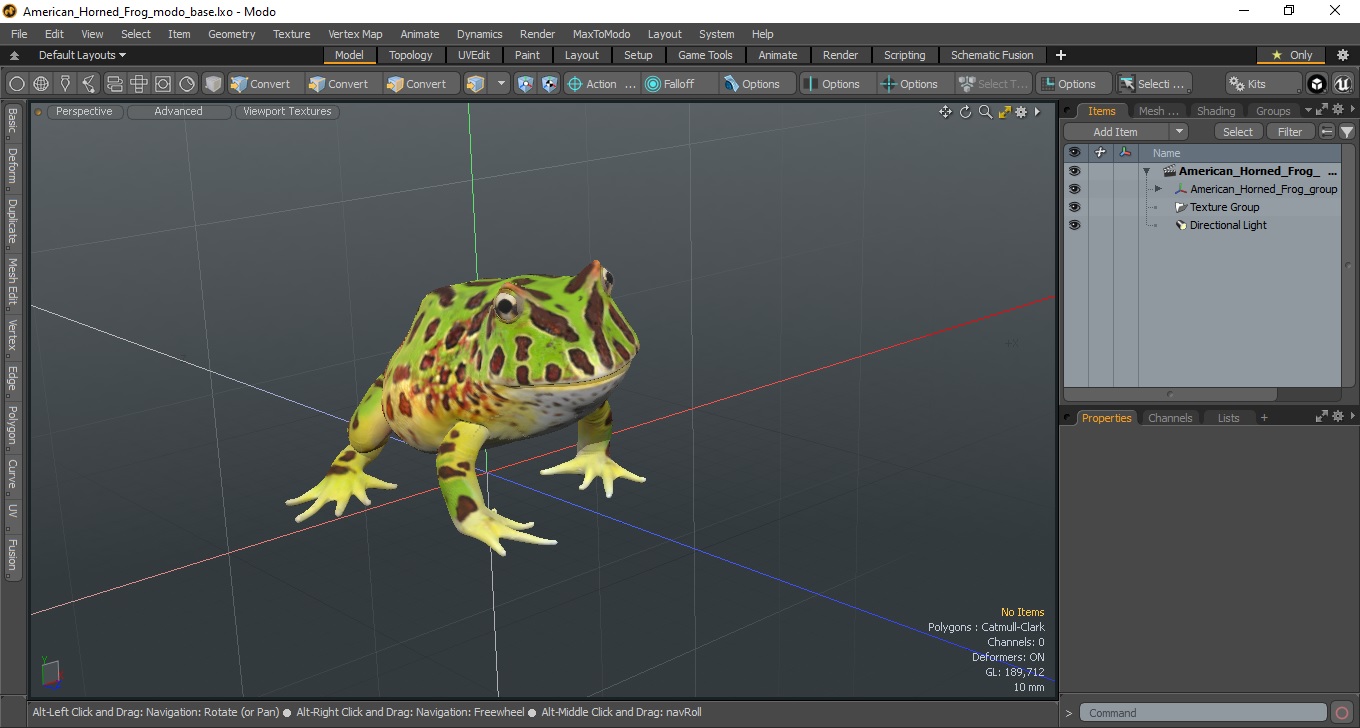Open the Default Layouts dropdown
The width and height of the screenshot is (1360, 728).
pos(82,55)
